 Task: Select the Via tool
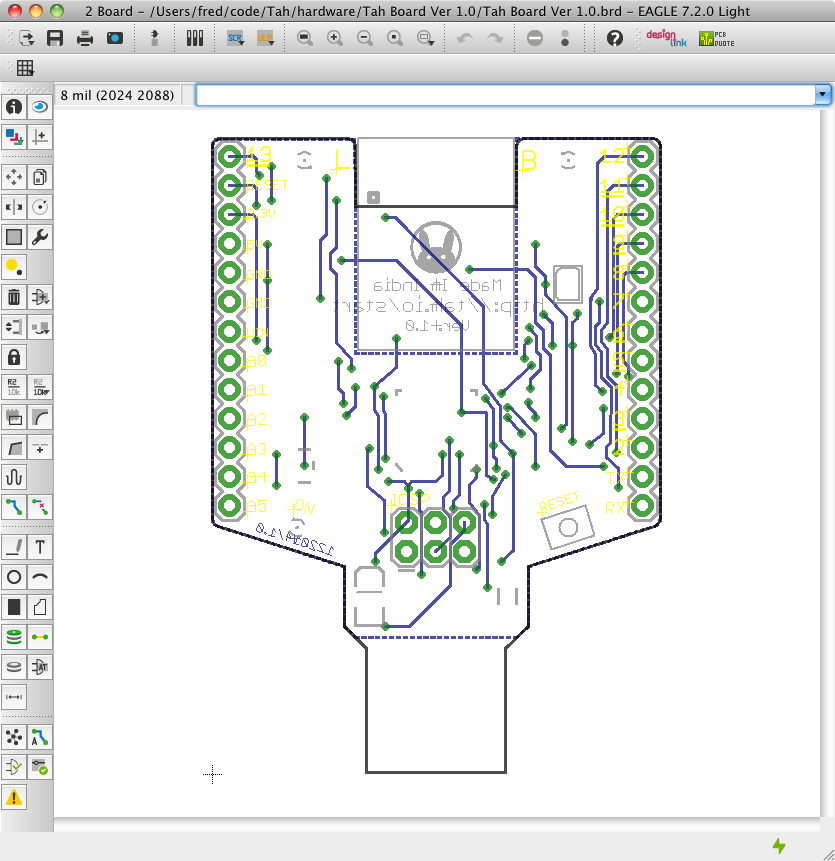pyautogui.click(x=12, y=636)
